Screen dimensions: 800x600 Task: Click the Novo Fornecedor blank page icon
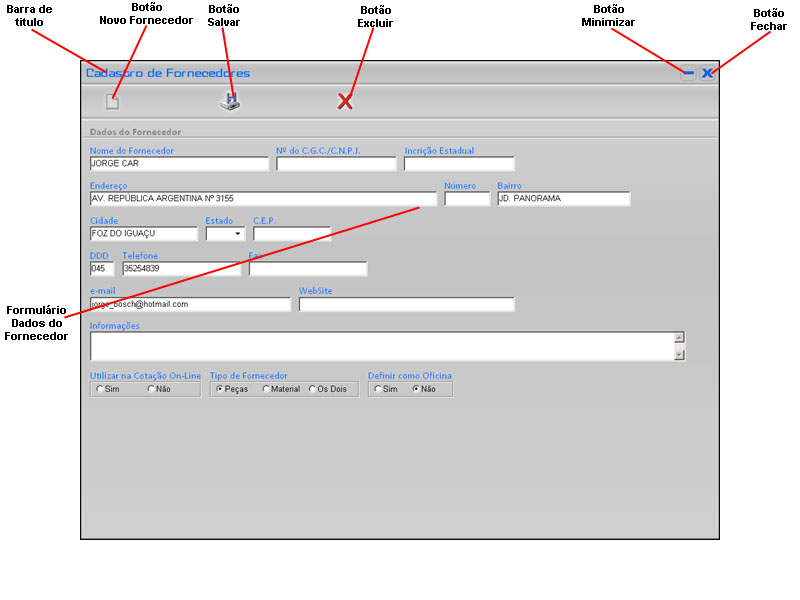coord(113,101)
